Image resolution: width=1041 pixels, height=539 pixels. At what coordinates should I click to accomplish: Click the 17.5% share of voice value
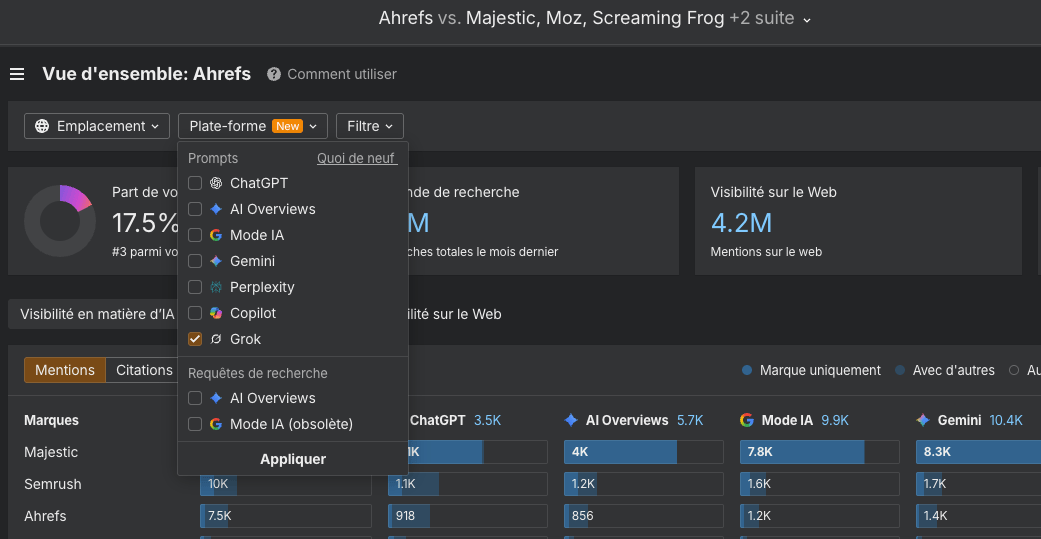145,223
